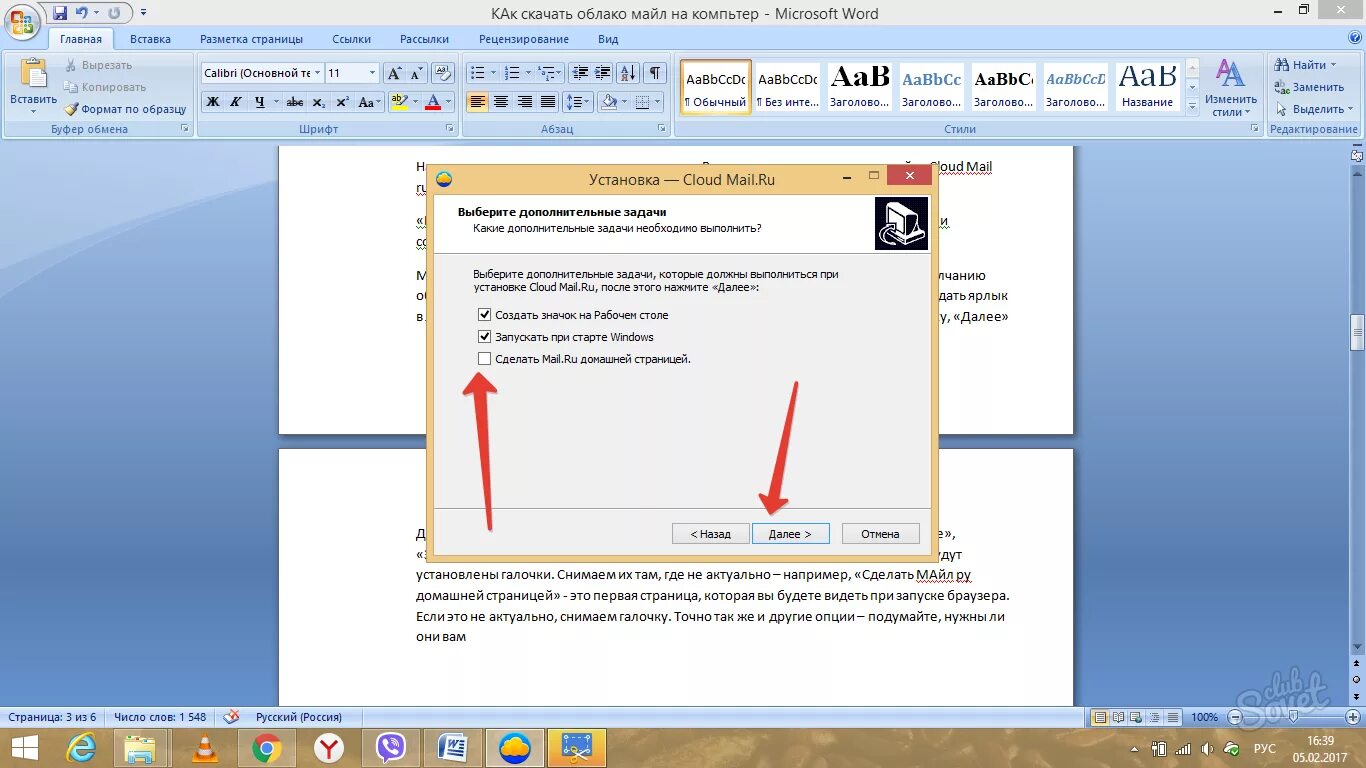The height and width of the screenshot is (768, 1366).
Task: Open the font name dropdown (Calibri)
Action: pos(317,73)
